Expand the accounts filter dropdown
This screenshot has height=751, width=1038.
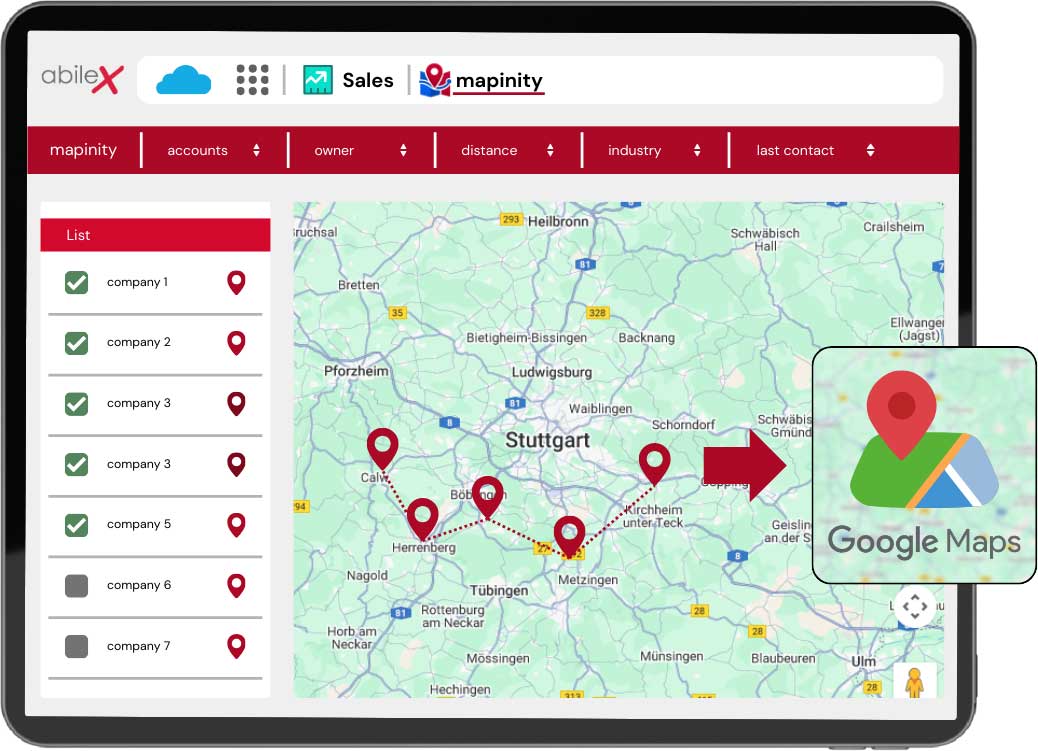coord(213,151)
